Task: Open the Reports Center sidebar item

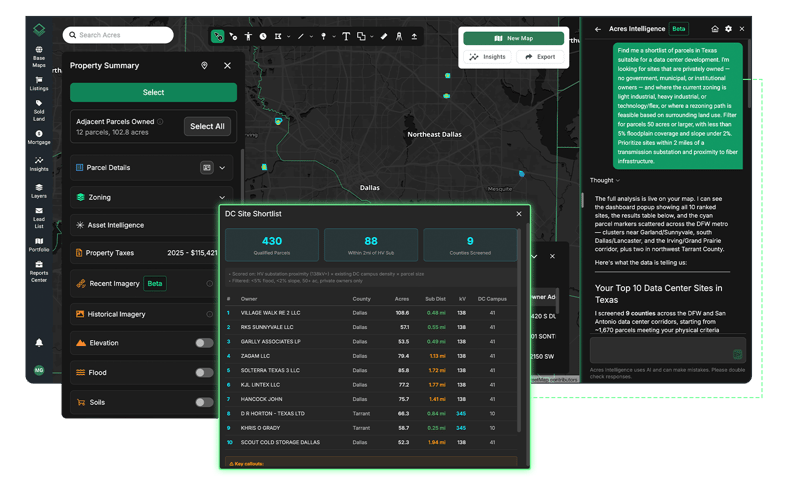Action: pyautogui.click(x=39, y=272)
